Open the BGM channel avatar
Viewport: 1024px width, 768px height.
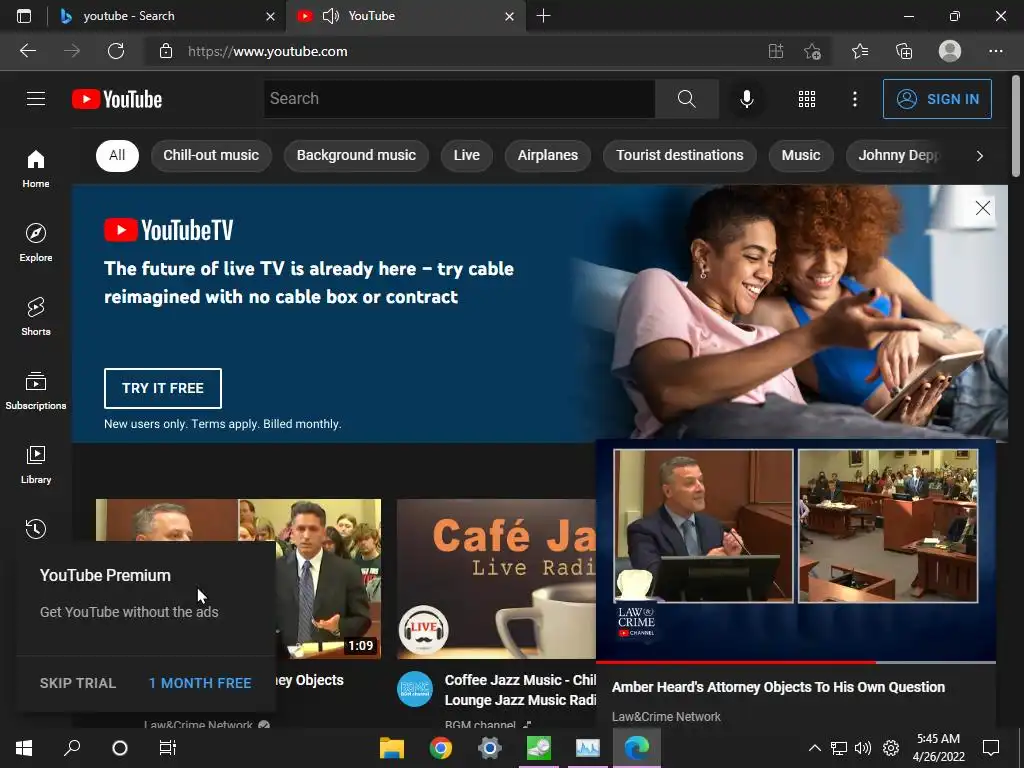coord(415,689)
